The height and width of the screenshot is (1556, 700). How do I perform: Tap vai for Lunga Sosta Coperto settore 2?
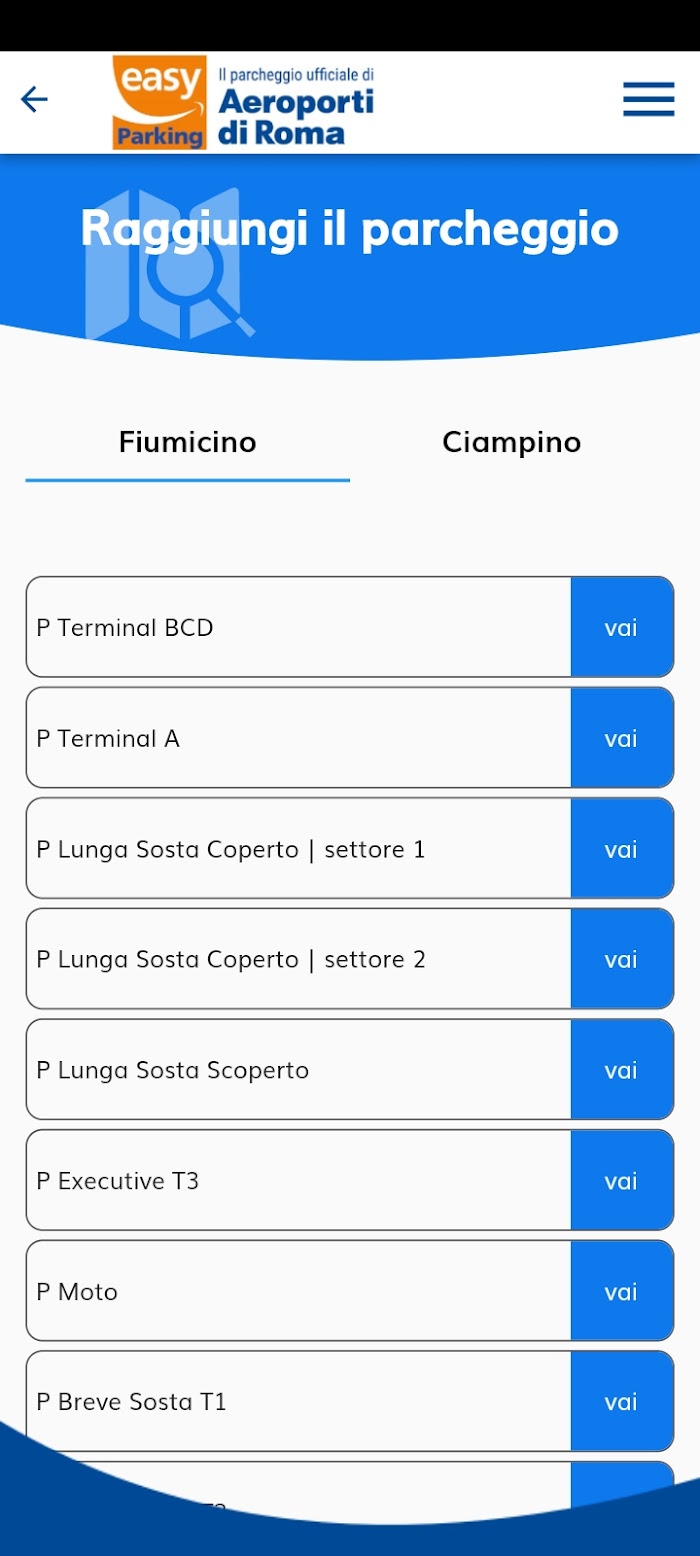[621, 959]
